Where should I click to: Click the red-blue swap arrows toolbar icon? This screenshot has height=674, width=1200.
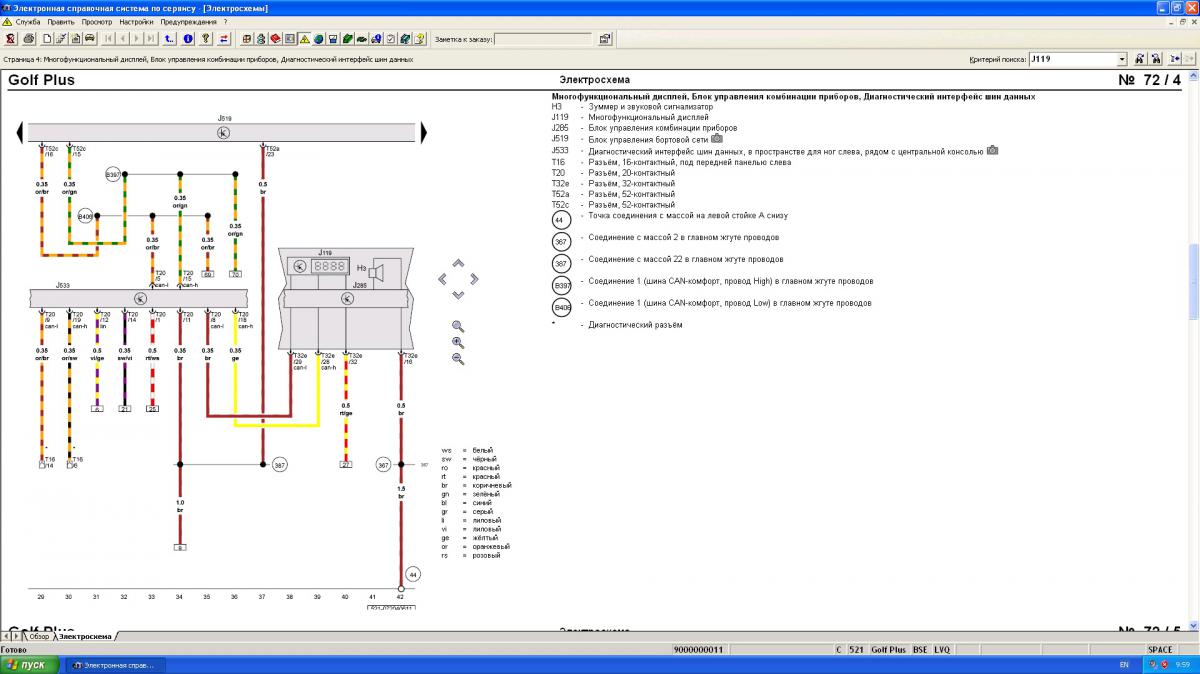point(223,40)
